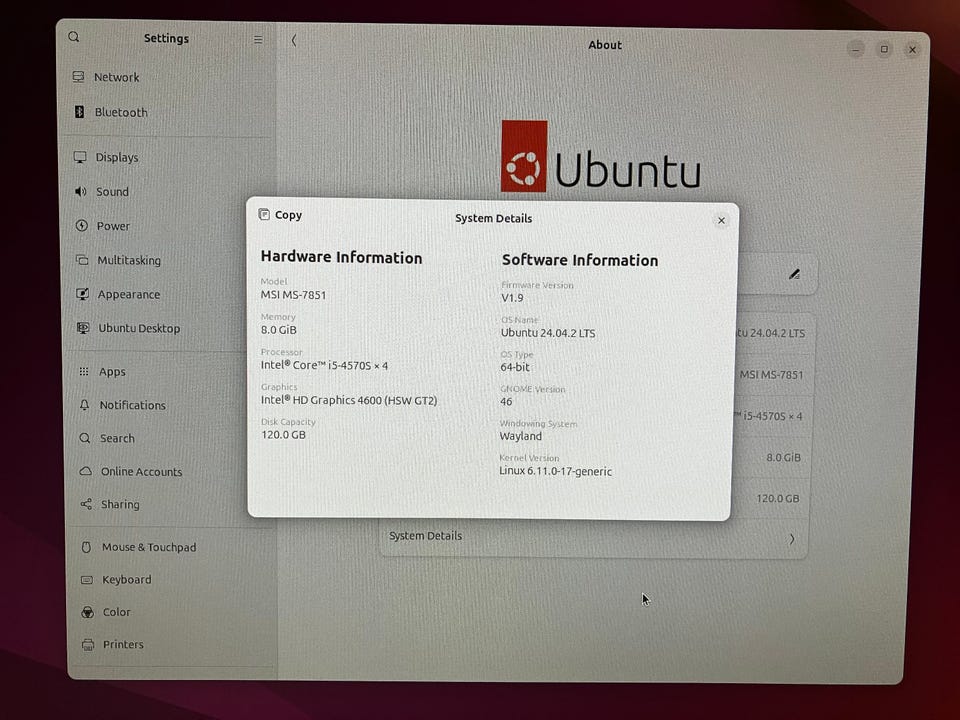Screen dimensions: 960x720
Task: Click kernel version Linux 6.11.0-17-generic
Action: (x=555, y=471)
